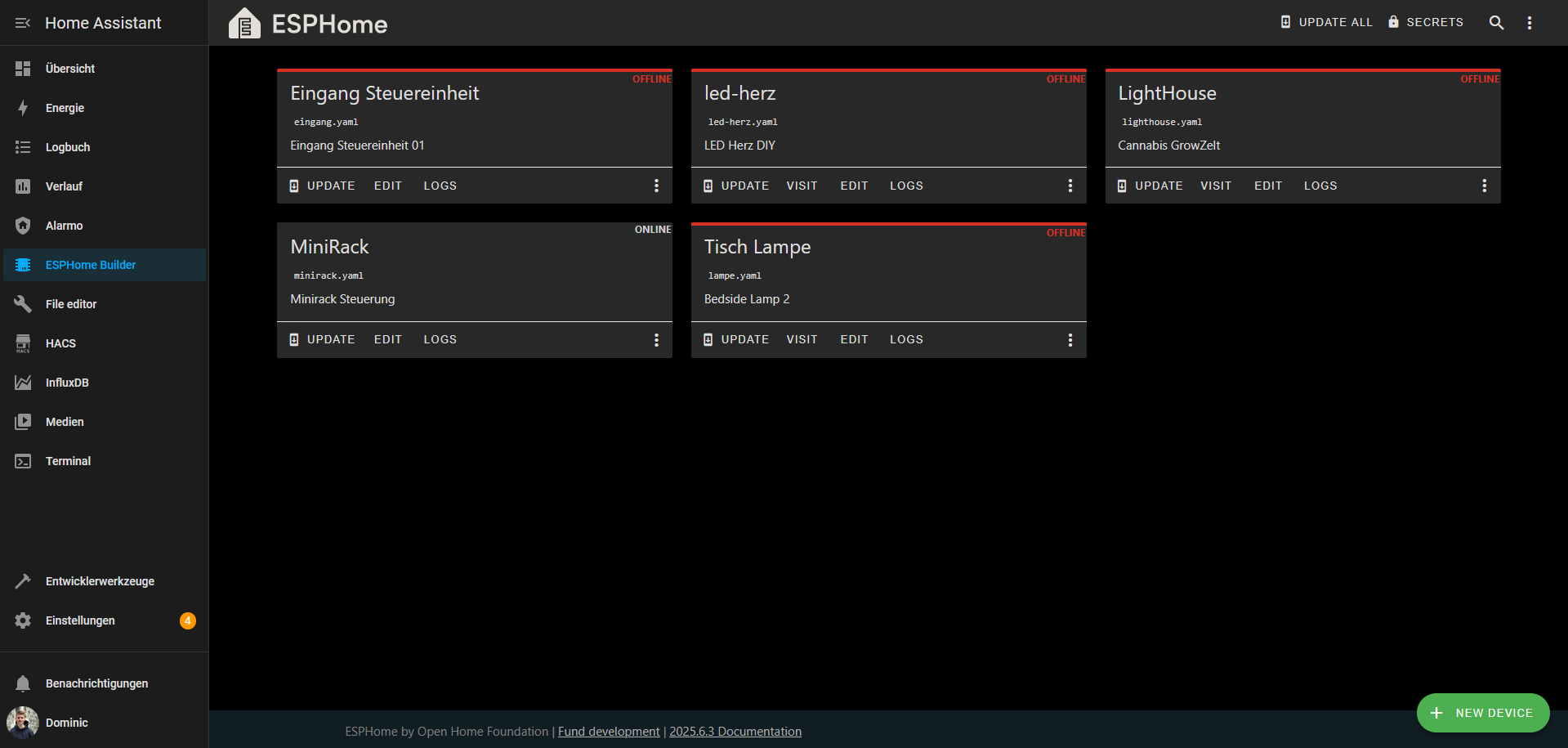Show logs for Tisch Lampe

pyautogui.click(x=907, y=339)
